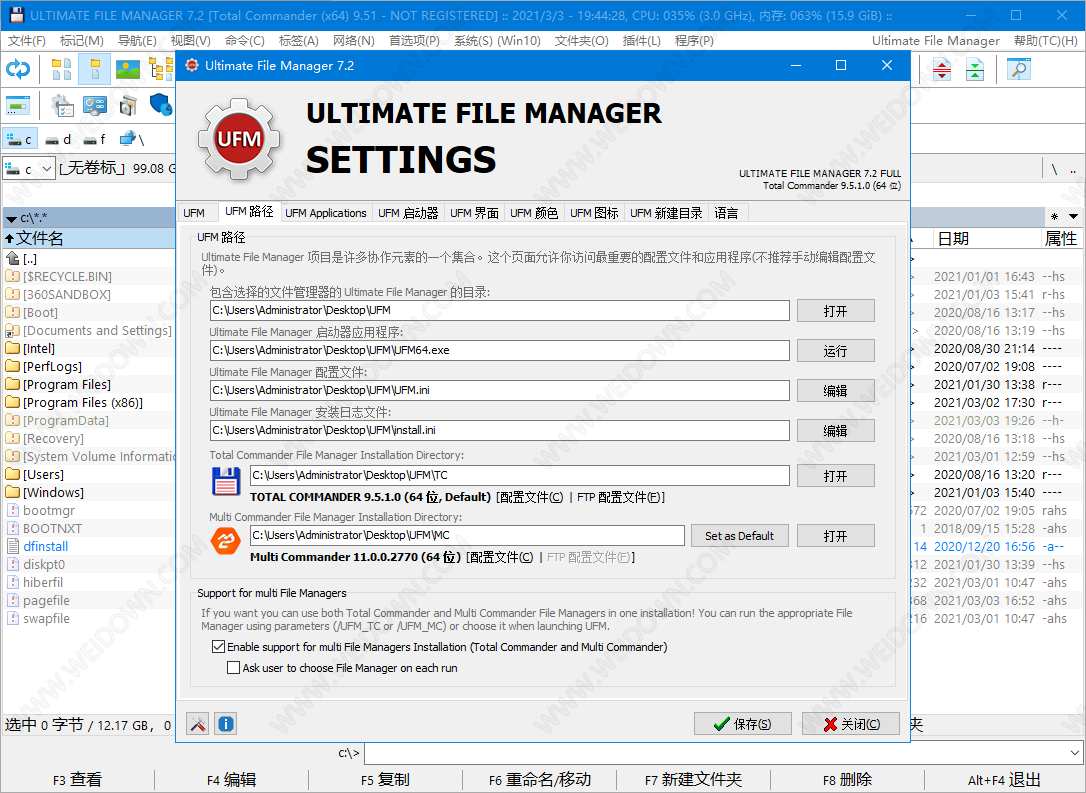Screen dimensions: 1086x793
Task: Click 关闭(C) close button
Action: (851, 724)
